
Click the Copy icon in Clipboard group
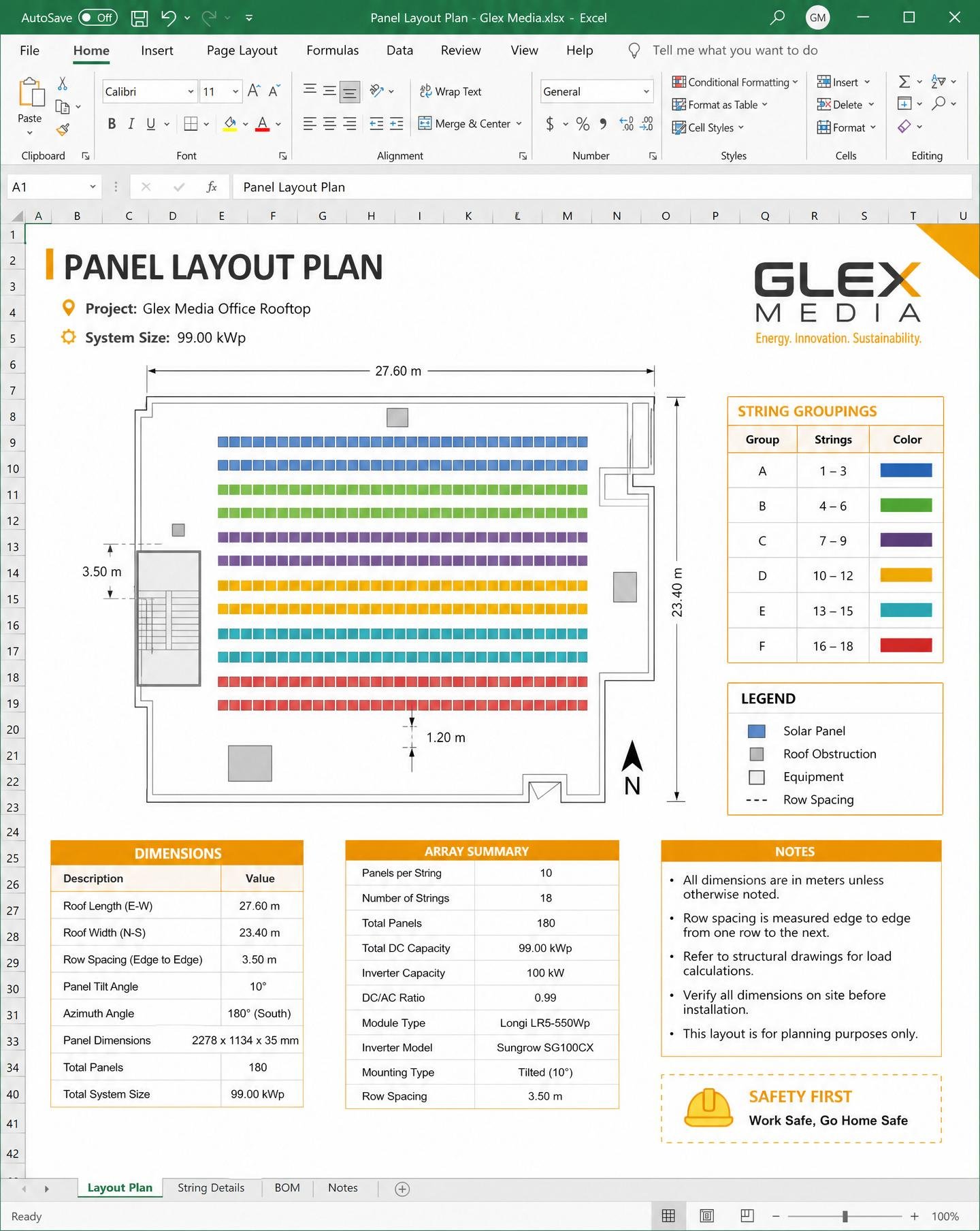point(63,107)
